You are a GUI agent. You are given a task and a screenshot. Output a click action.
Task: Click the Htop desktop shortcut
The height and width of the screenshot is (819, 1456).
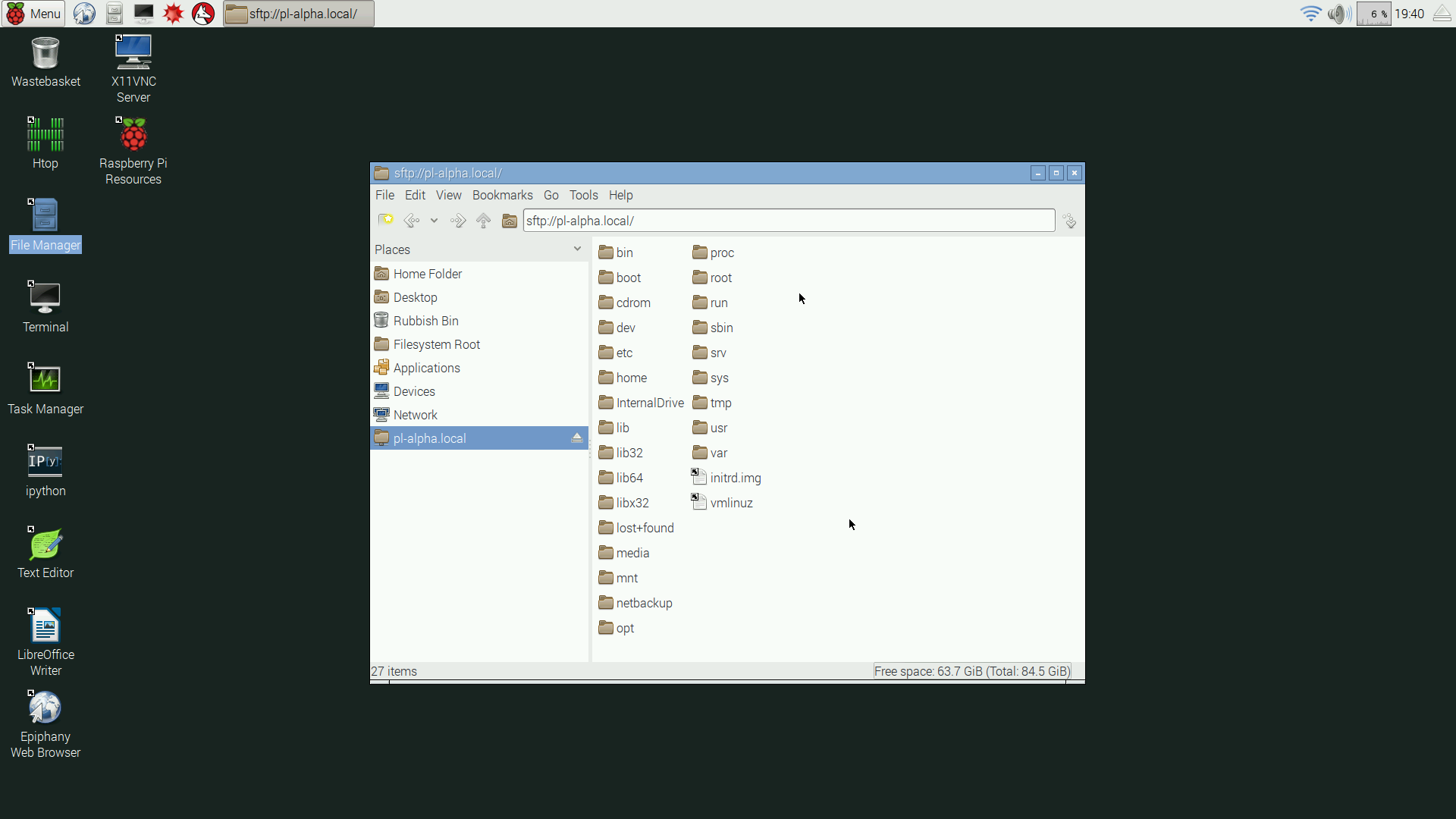click(x=45, y=143)
